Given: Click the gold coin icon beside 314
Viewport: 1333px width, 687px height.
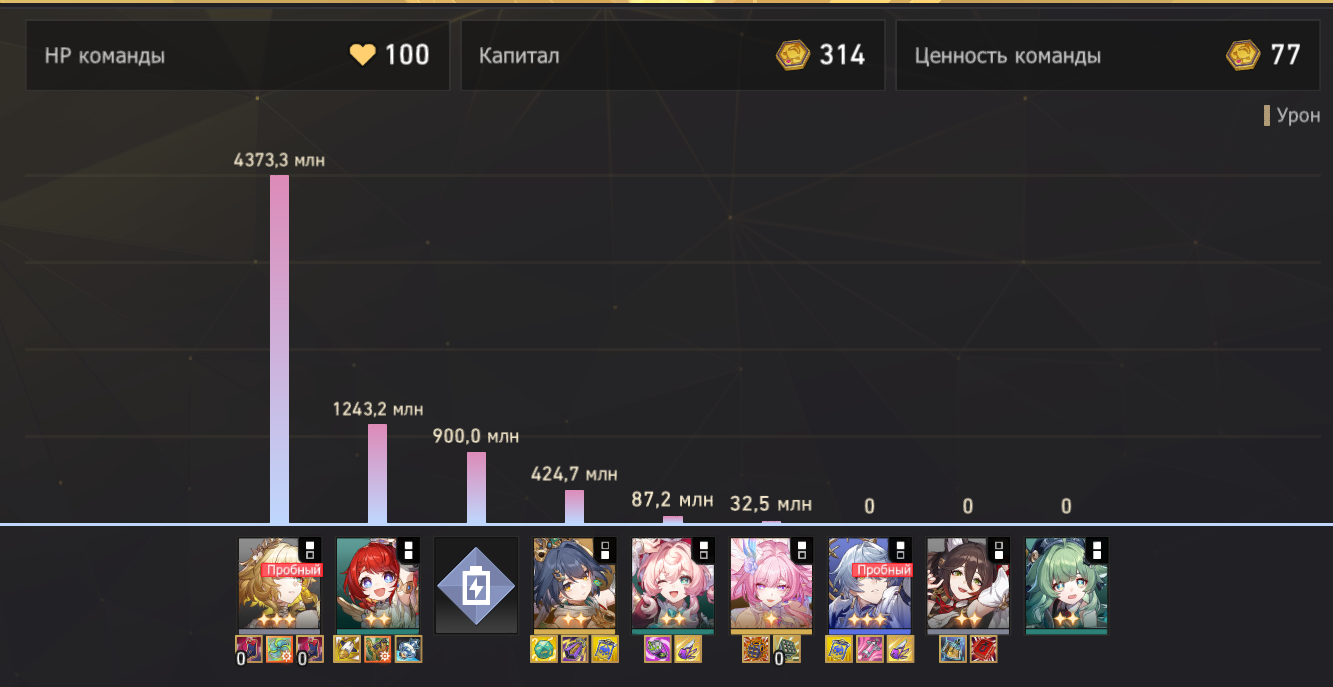Looking at the screenshot, I should point(793,55).
